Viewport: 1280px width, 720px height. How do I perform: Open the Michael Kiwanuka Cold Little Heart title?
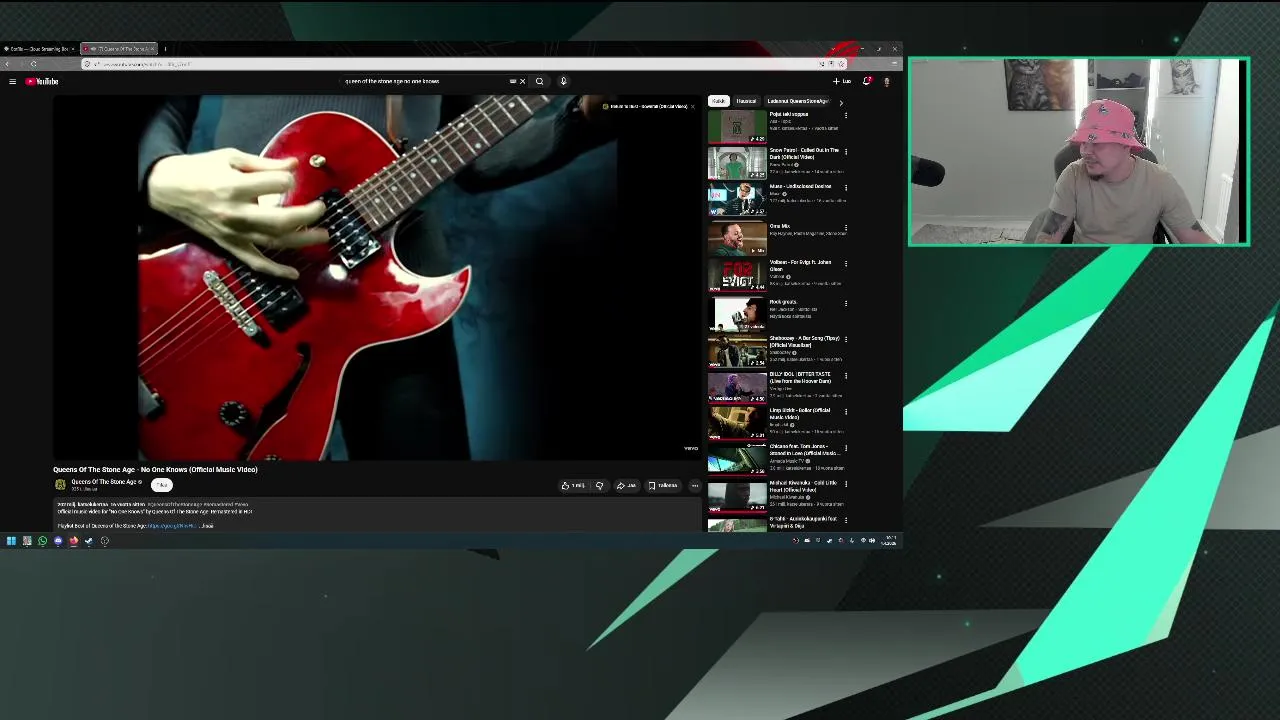point(803,486)
